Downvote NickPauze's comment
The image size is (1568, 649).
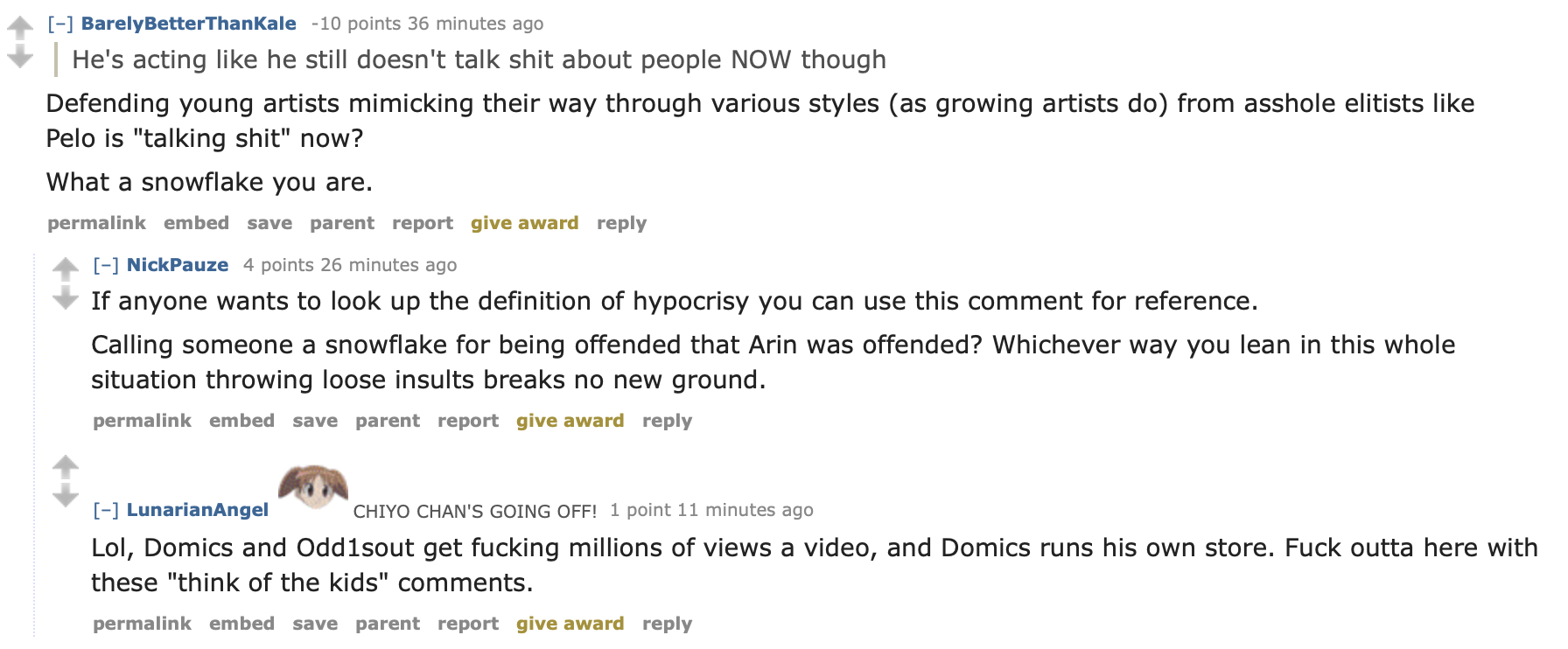point(66,298)
